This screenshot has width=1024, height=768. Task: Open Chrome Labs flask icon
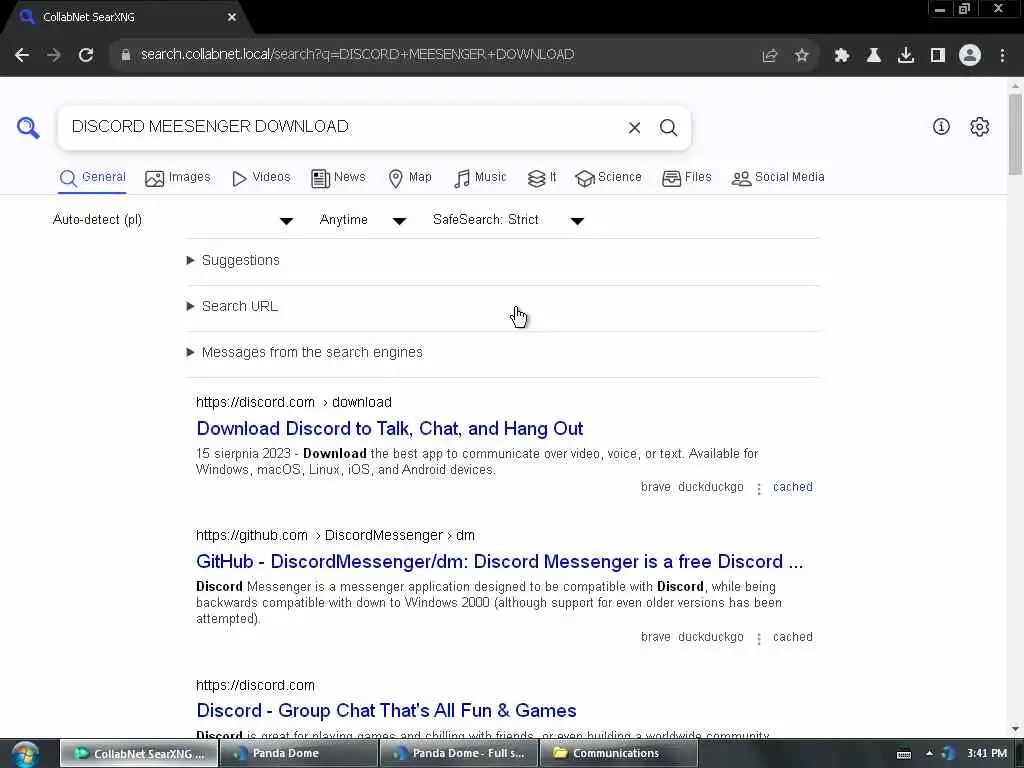click(874, 56)
